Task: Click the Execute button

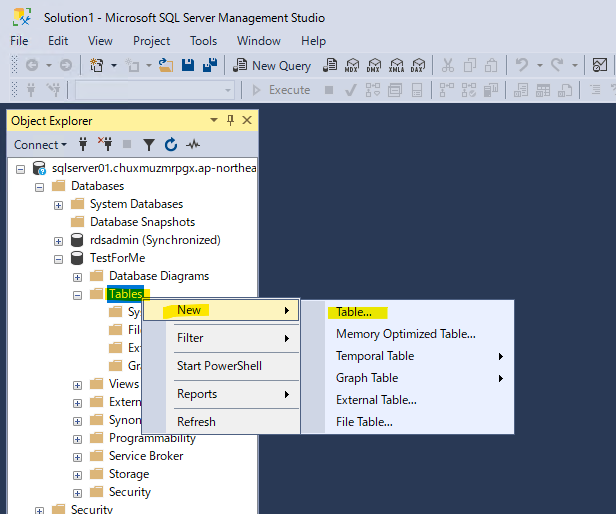Action: [x=281, y=90]
